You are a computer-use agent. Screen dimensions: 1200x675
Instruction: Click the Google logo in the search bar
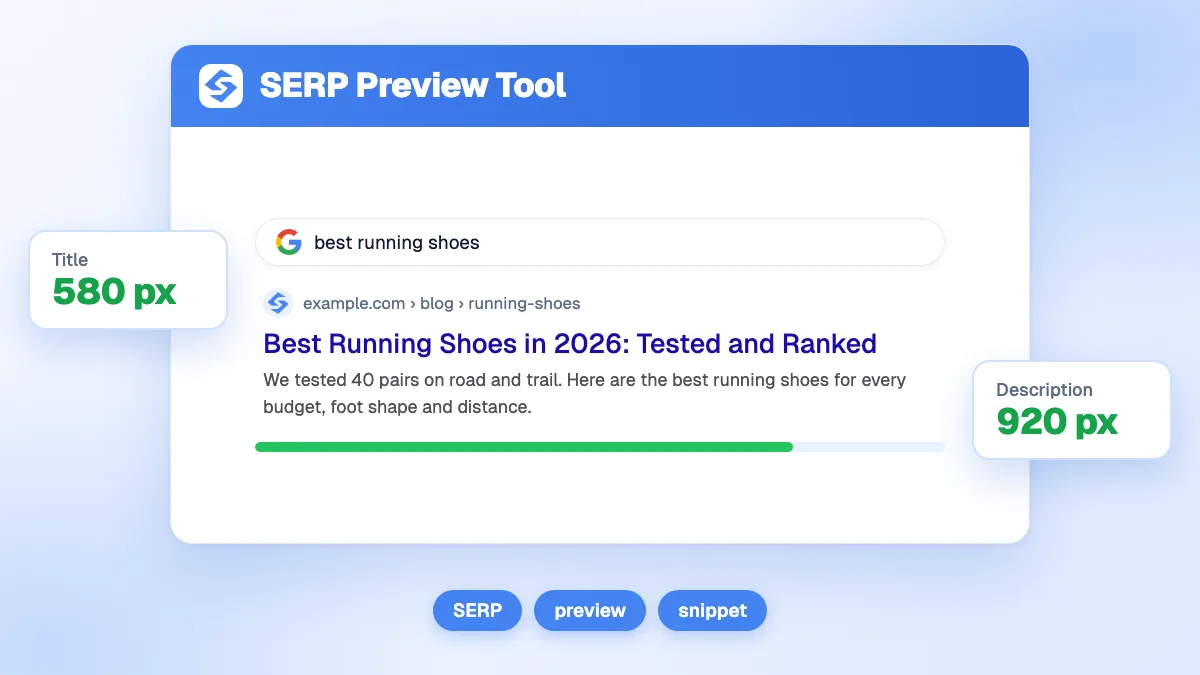[289, 242]
